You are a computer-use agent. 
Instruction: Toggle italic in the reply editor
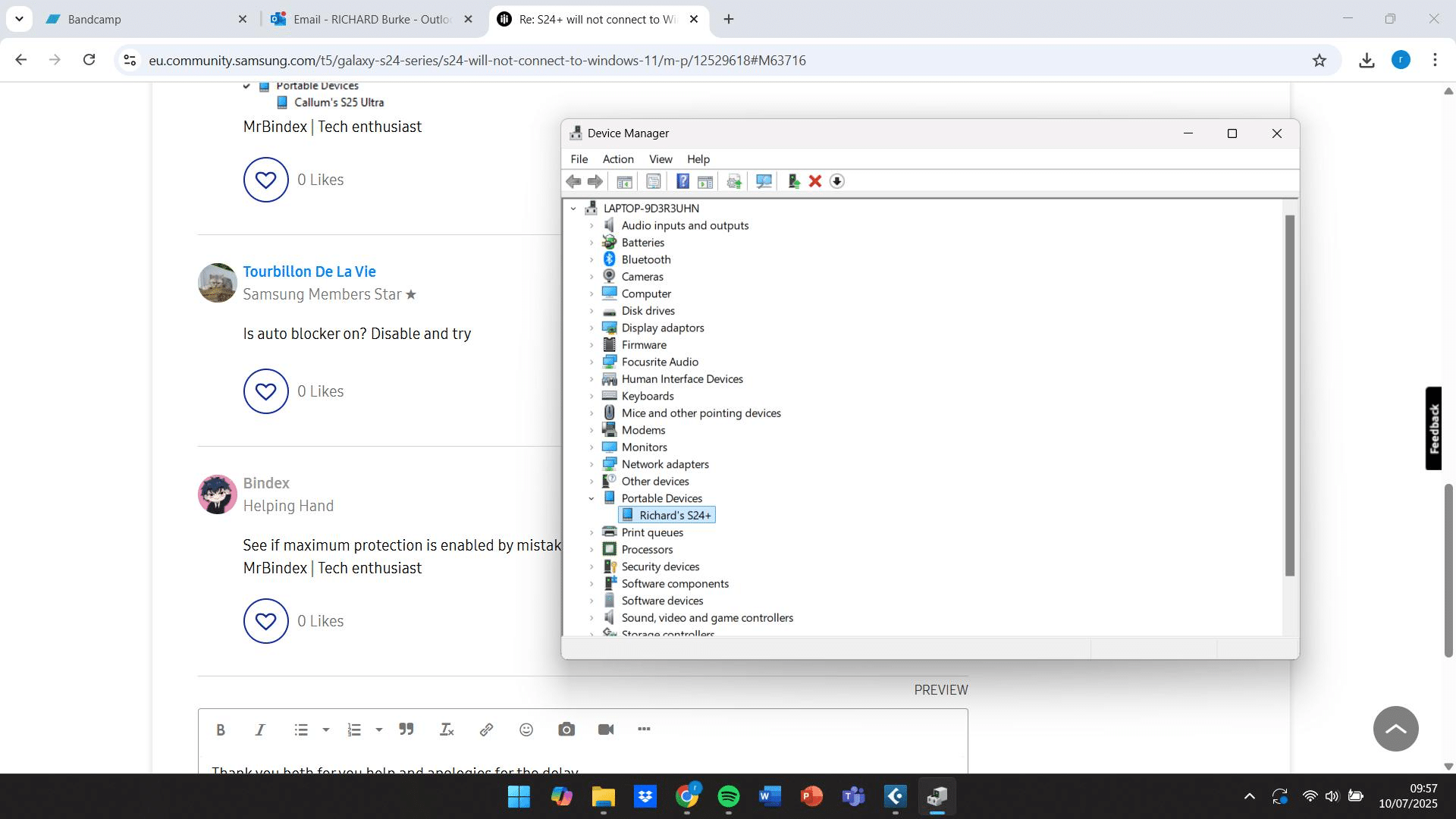(260, 730)
